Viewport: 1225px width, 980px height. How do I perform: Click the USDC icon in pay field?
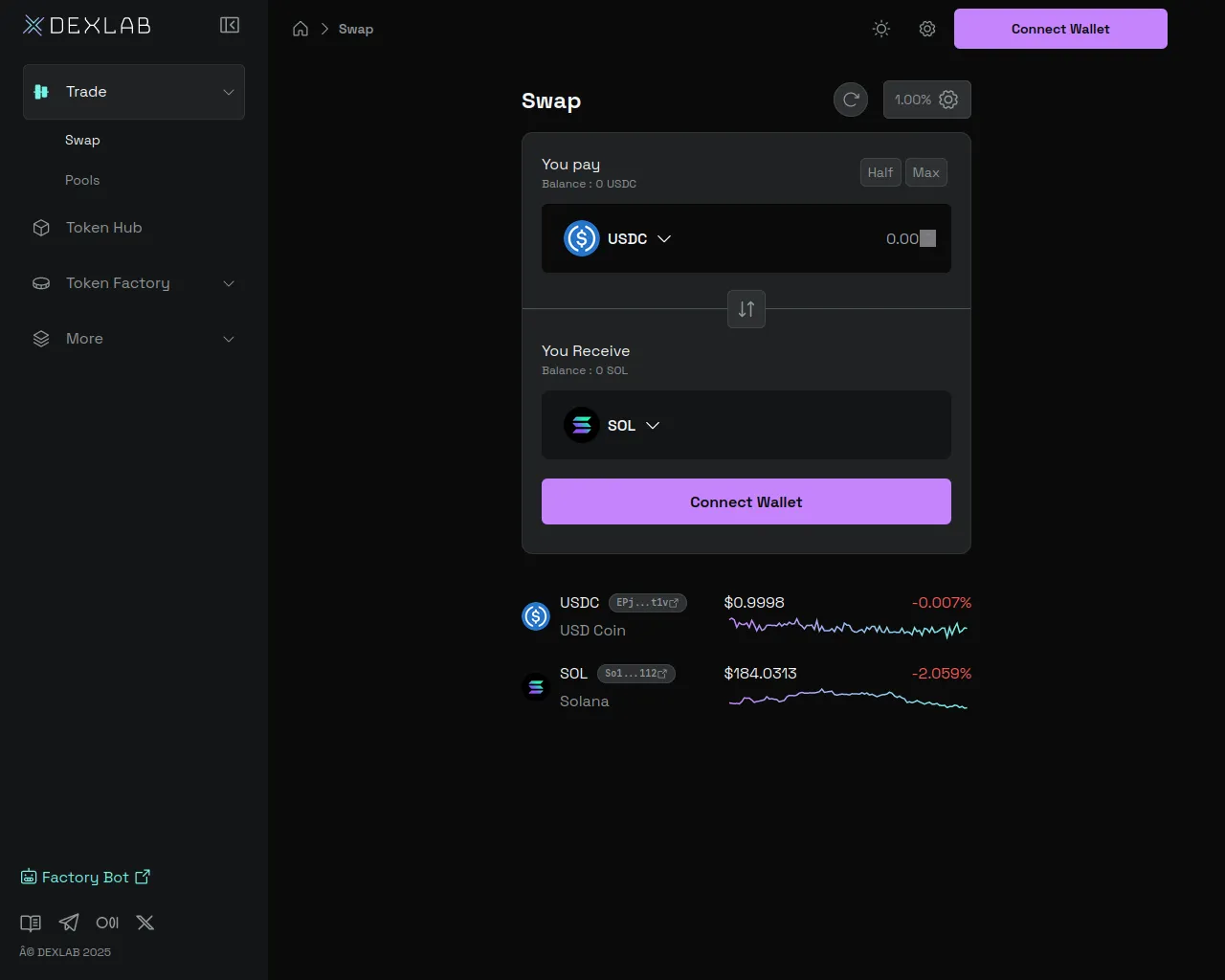[581, 238]
